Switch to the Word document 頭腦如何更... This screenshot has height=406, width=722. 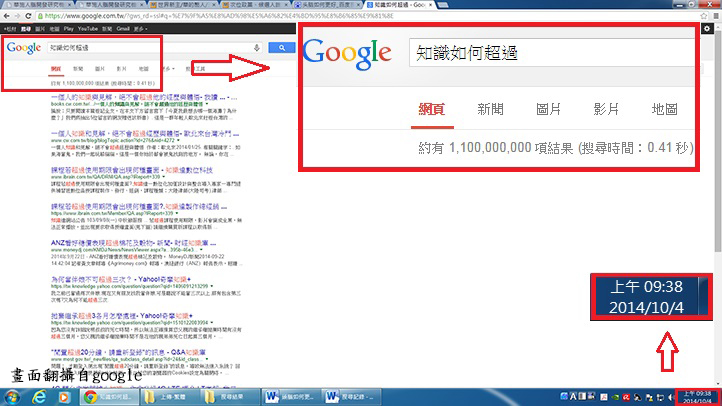[x=291, y=396]
